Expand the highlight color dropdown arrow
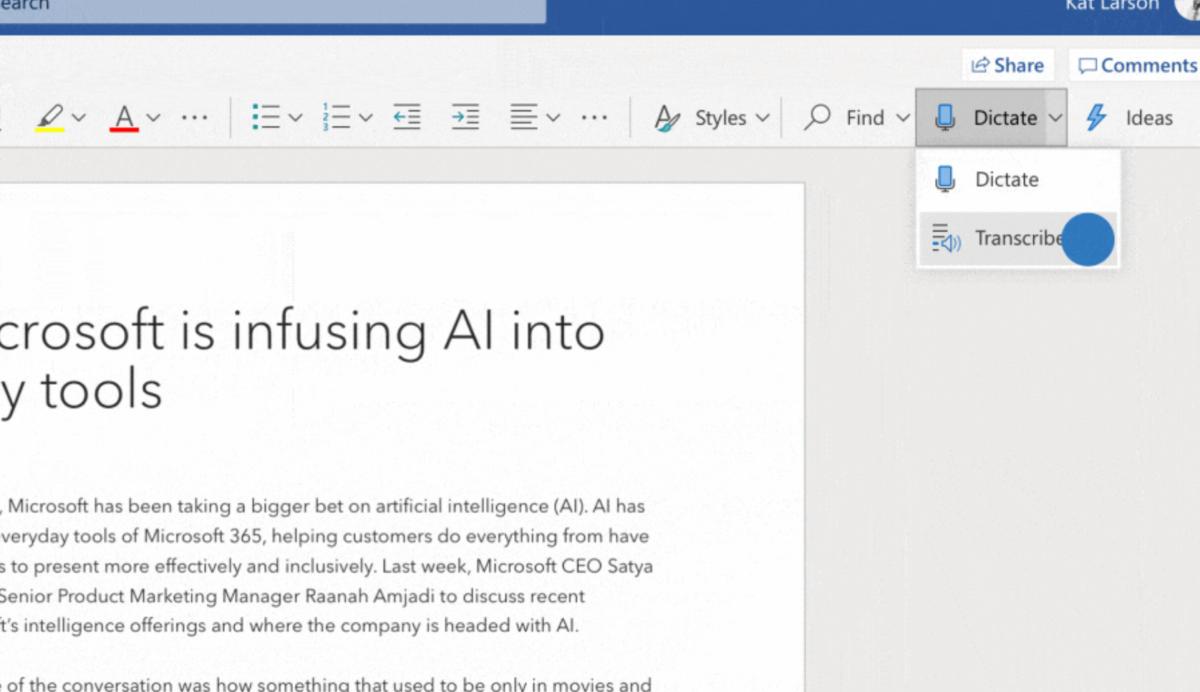This screenshot has width=1200, height=692. click(x=79, y=118)
